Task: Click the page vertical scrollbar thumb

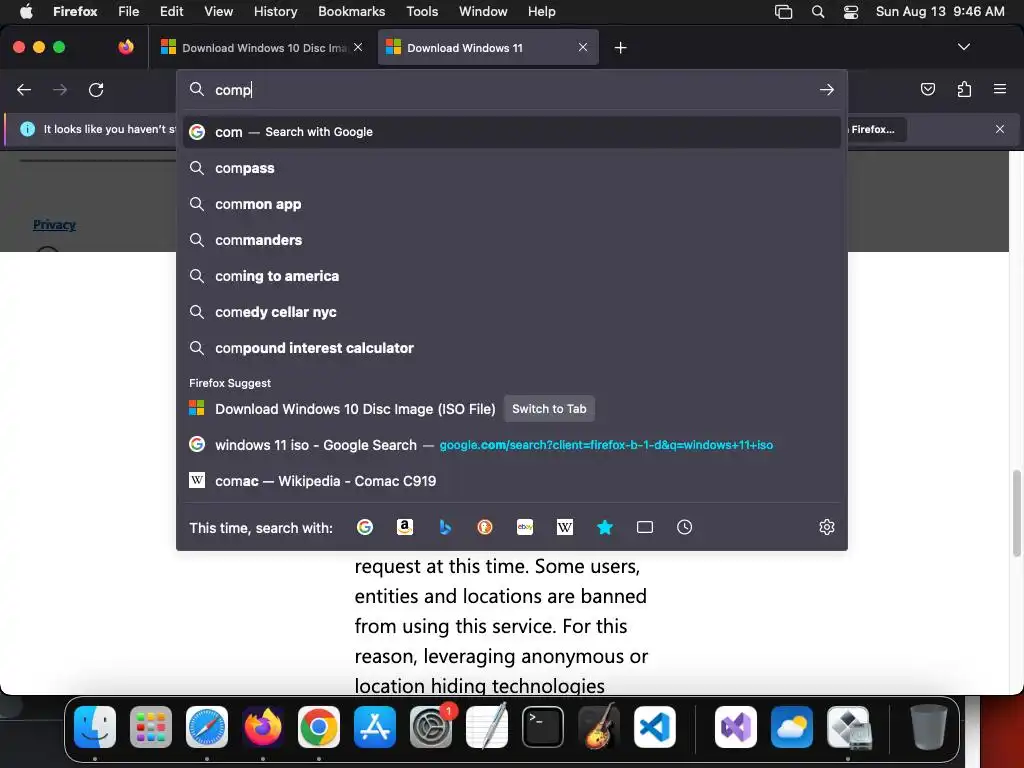Action: pos(1016,513)
